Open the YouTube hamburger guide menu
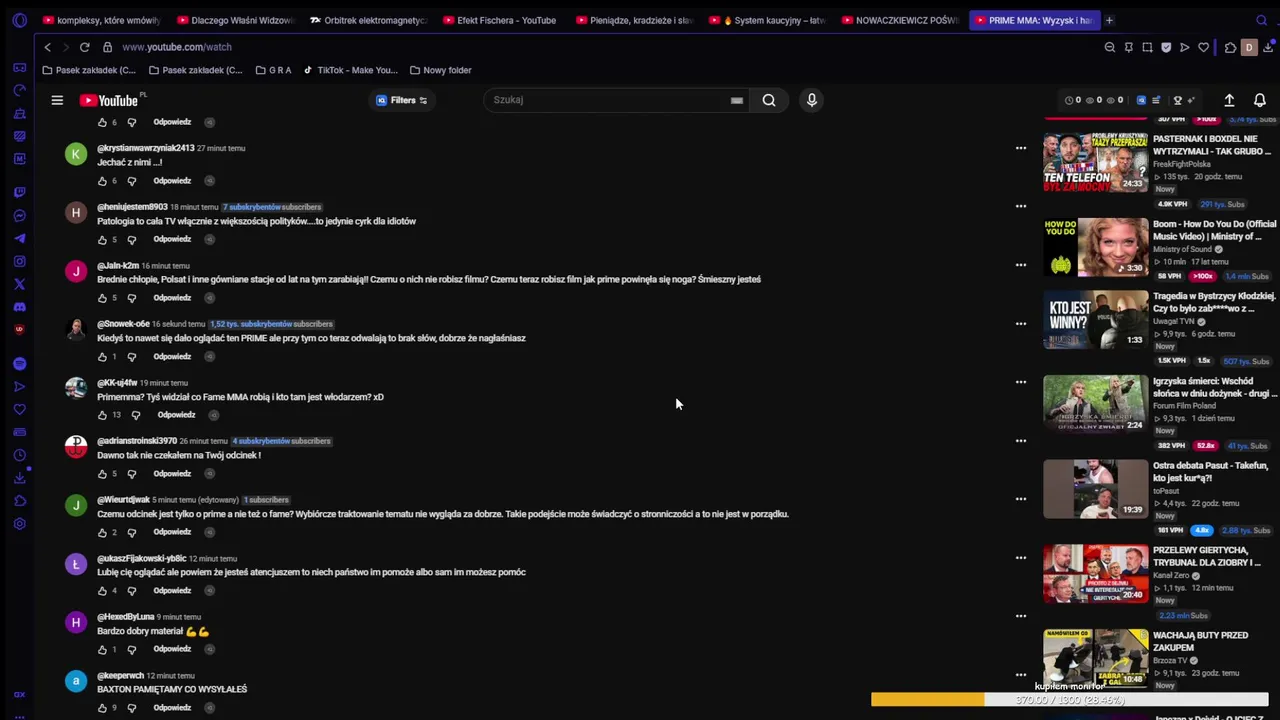The image size is (1280, 720). pos(57,100)
